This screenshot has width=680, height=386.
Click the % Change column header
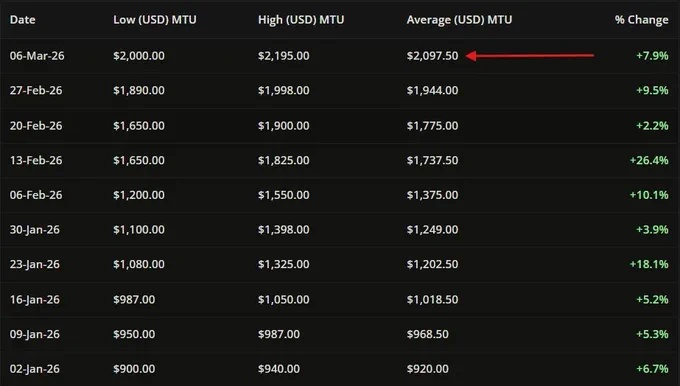[x=641, y=20]
